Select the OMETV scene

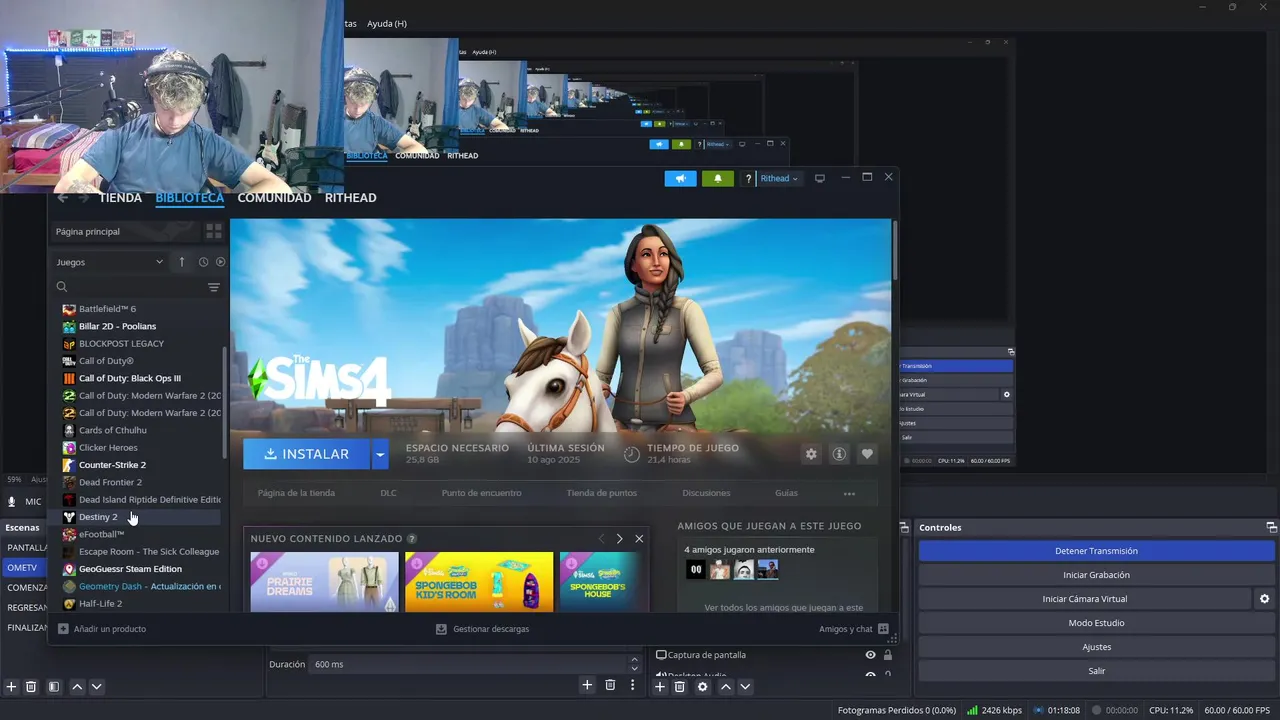[x=24, y=567]
